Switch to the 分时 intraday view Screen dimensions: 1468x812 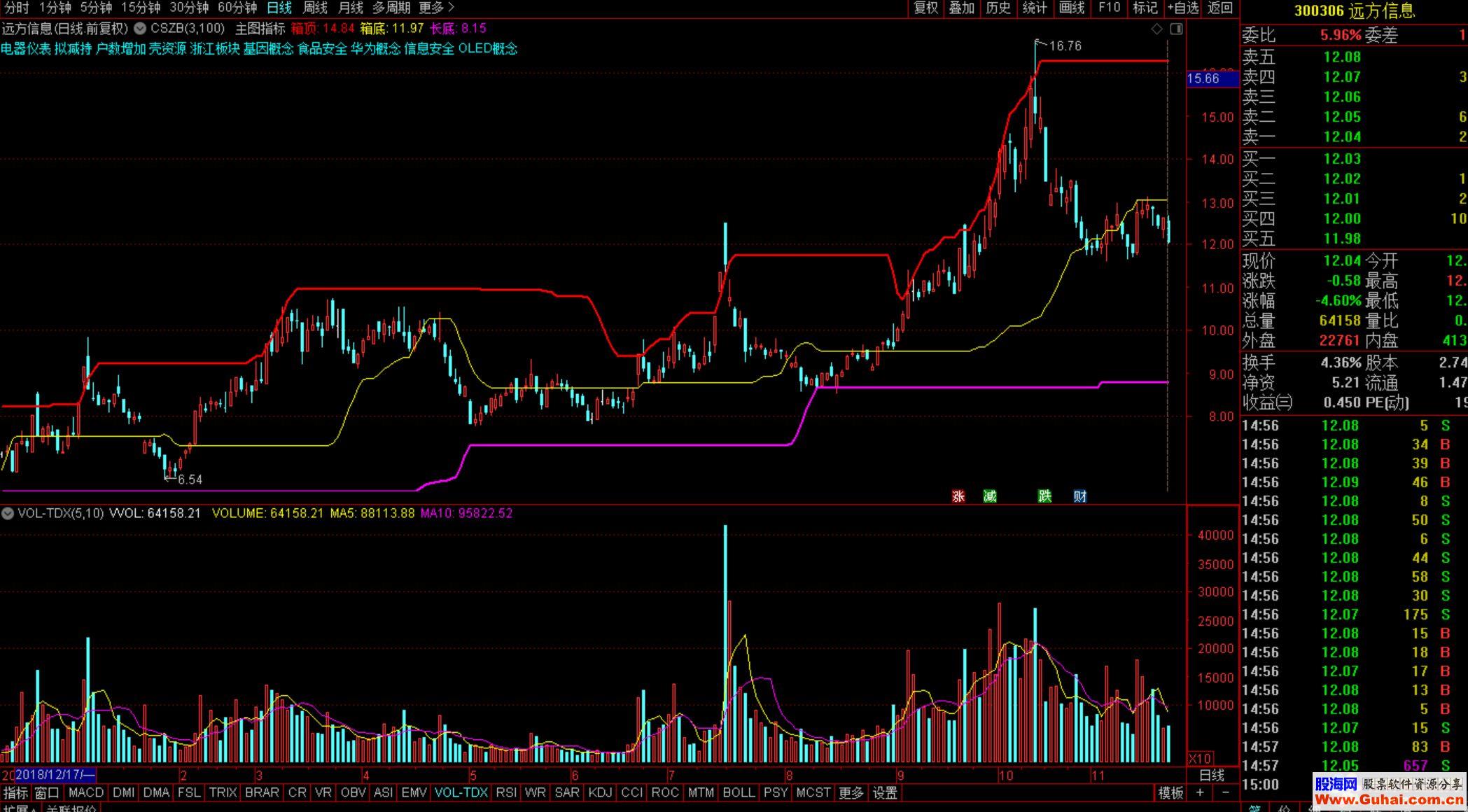(x=17, y=8)
